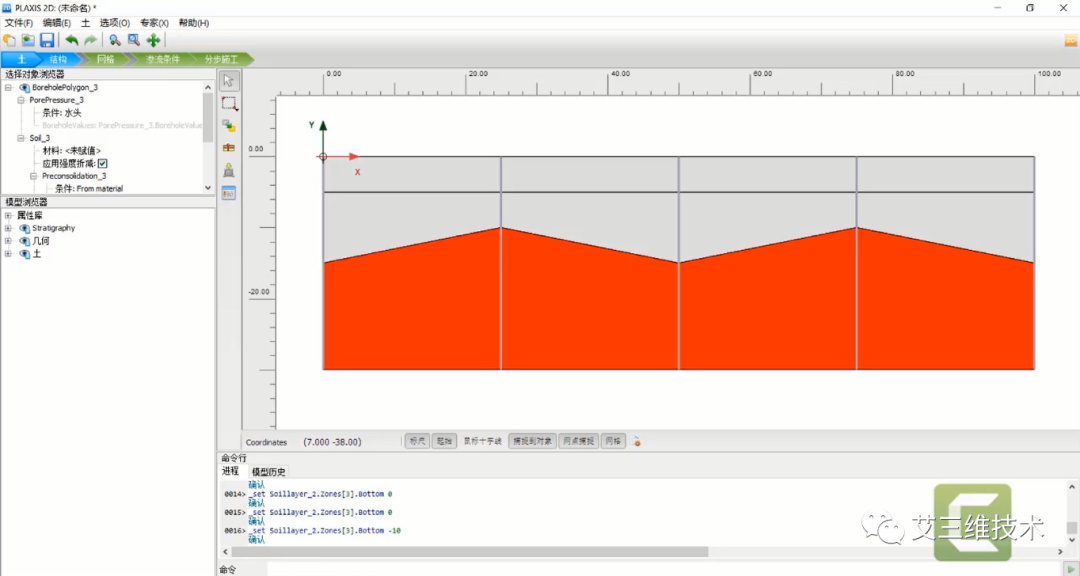Viewport: 1080px width, 576px height.
Task: Choose the rectangle multi-select tool
Action: tap(229, 103)
